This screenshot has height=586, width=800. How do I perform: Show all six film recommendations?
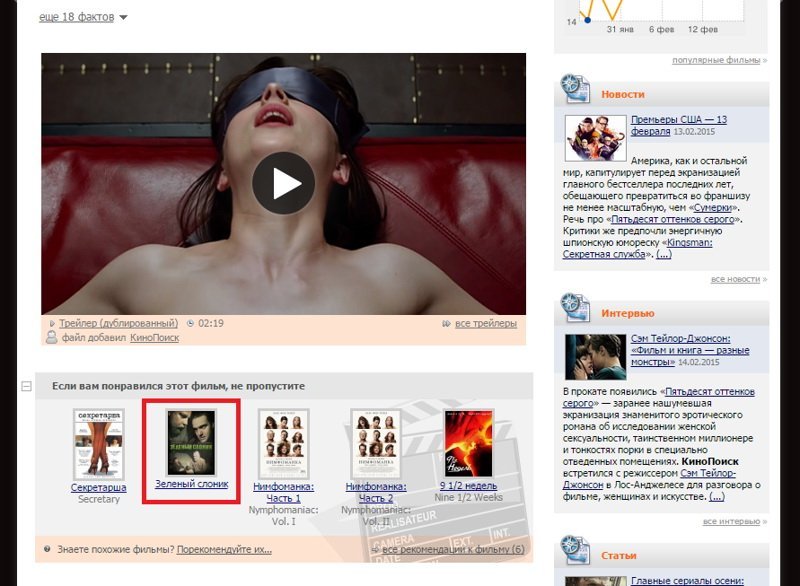453,550
